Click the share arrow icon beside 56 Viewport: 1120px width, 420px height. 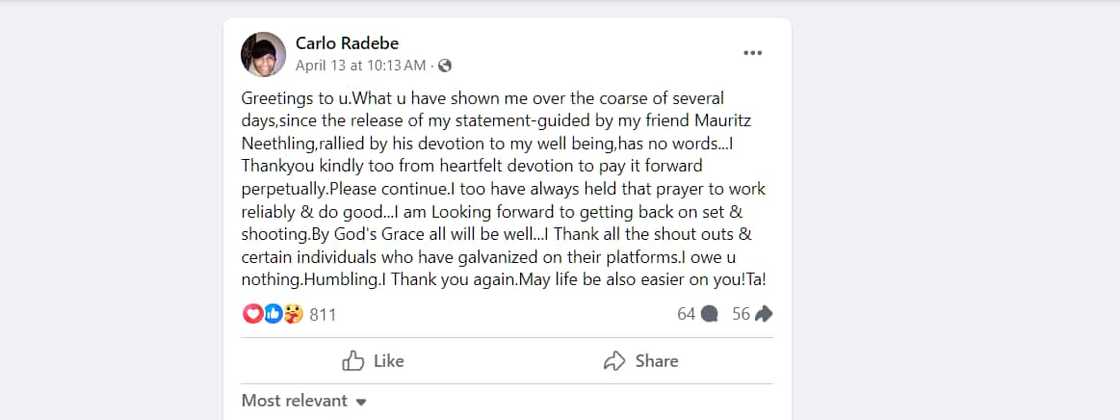(x=764, y=314)
